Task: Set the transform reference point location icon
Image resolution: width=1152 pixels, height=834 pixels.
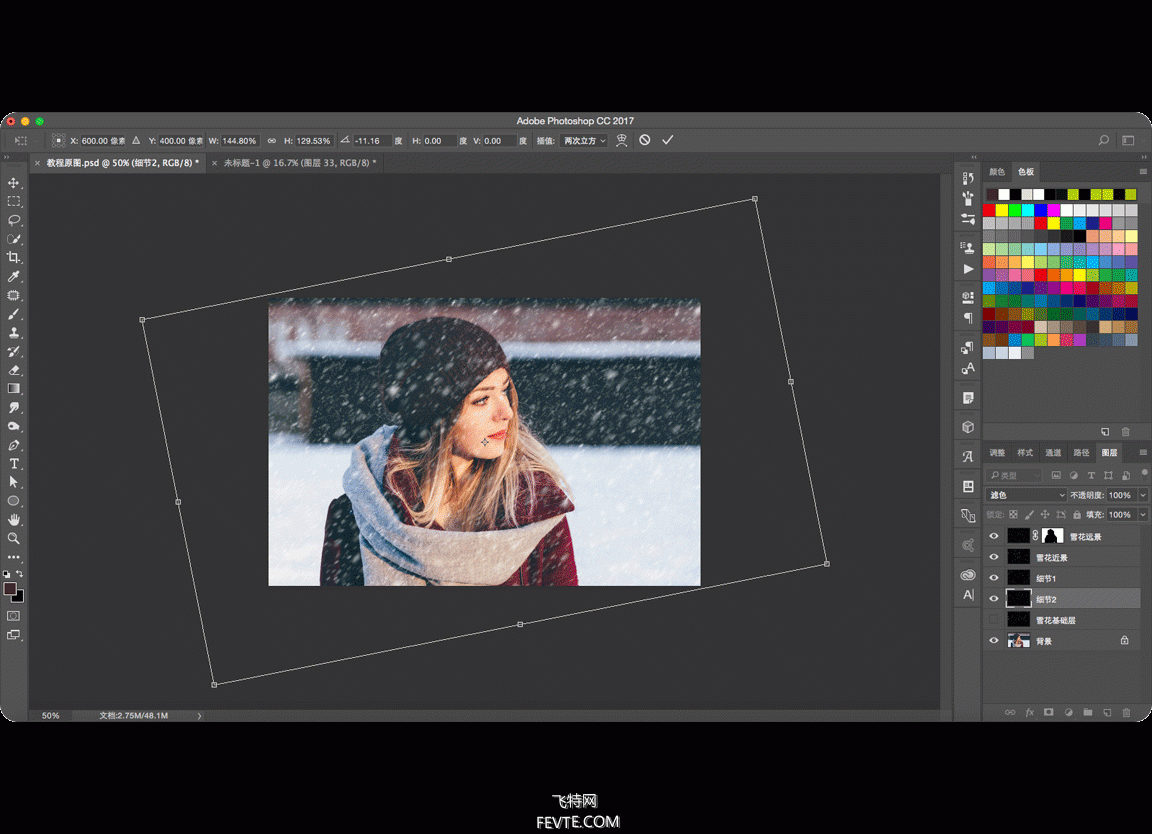Action: click(x=58, y=140)
